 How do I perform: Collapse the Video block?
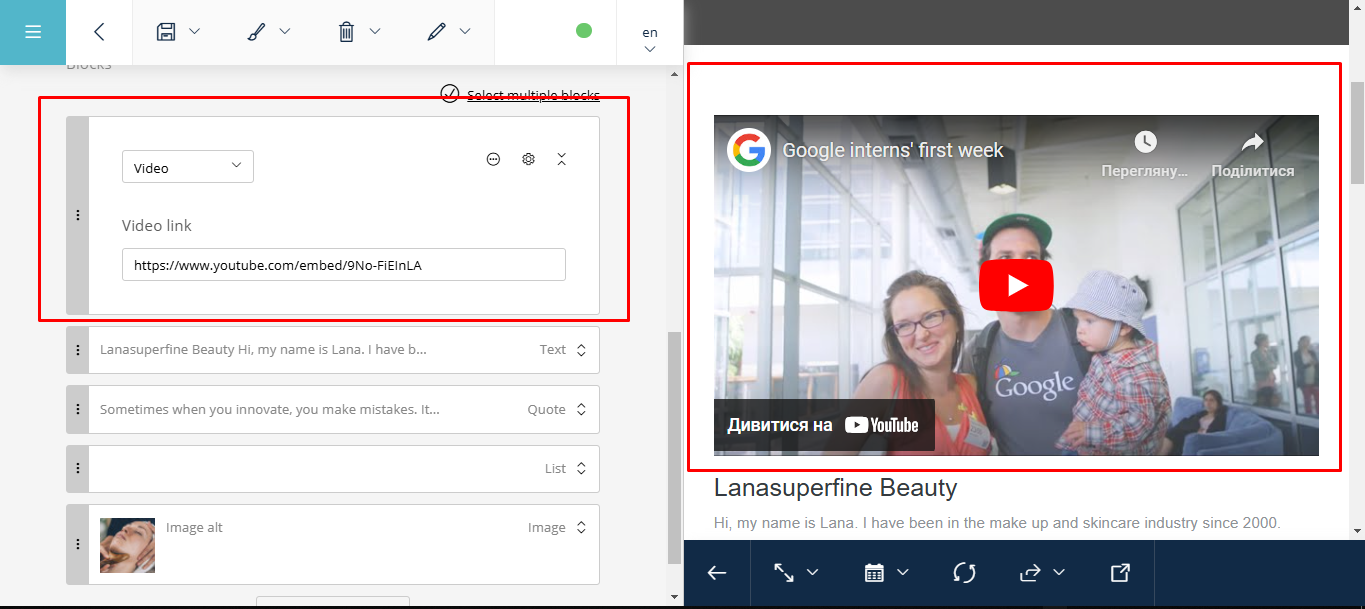click(562, 159)
